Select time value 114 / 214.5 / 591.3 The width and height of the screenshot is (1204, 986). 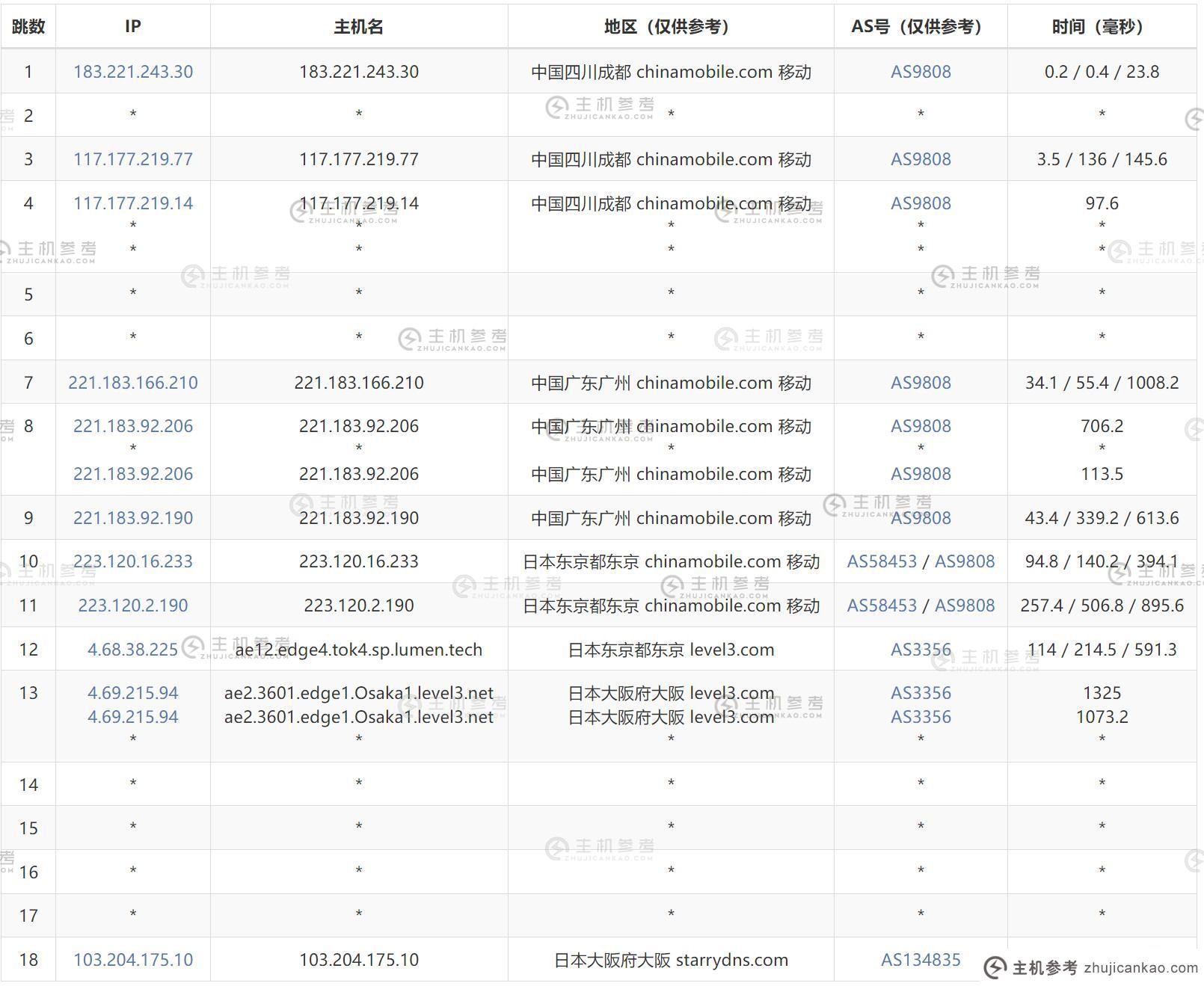(x=1102, y=650)
